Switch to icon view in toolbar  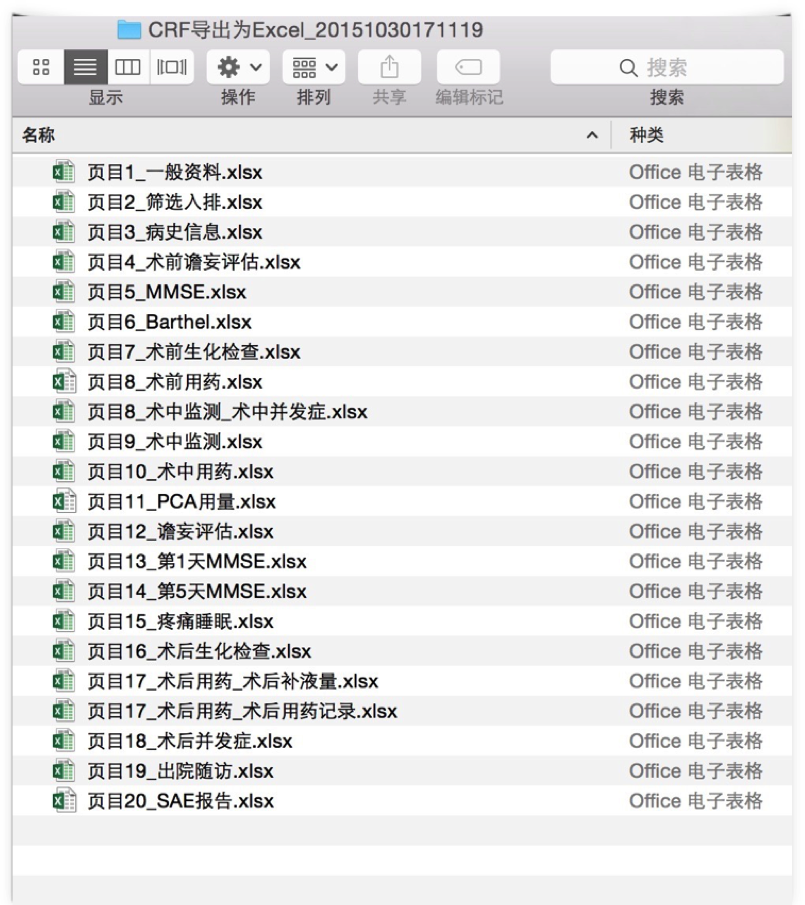tap(42, 67)
